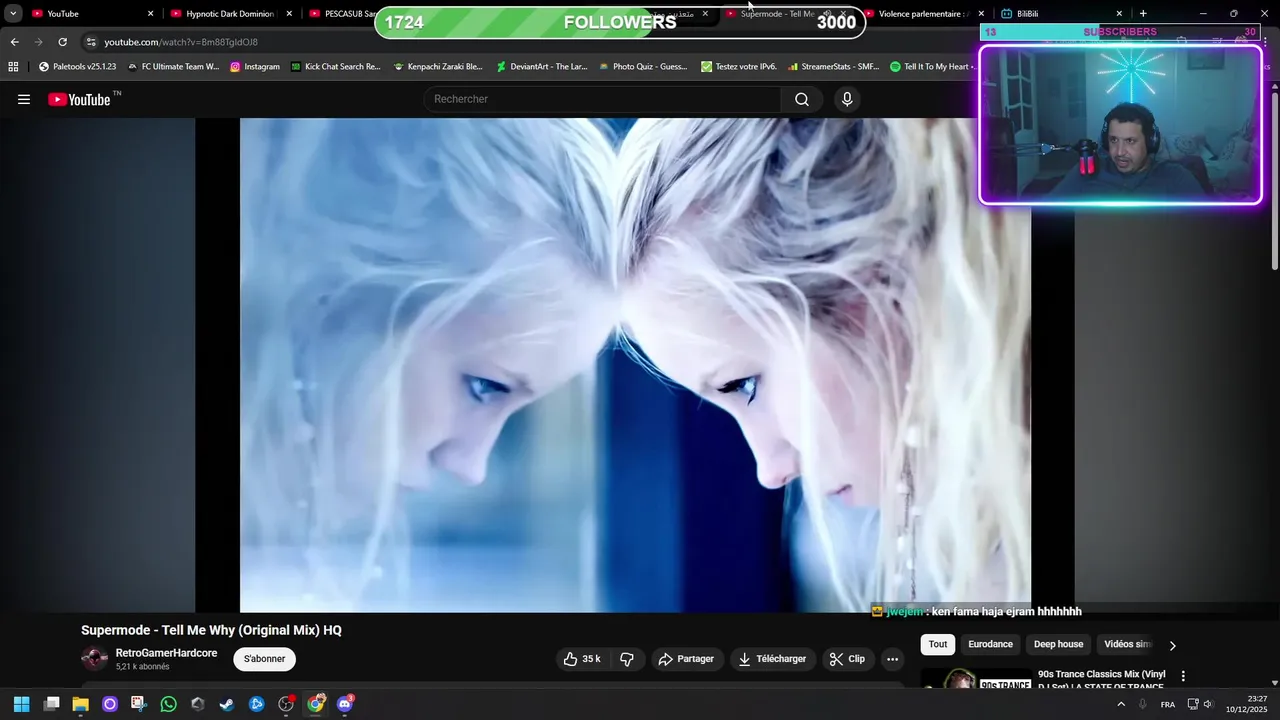Click the S'abonner button
The width and height of the screenshot is (1280, 720).
[265, 659]
